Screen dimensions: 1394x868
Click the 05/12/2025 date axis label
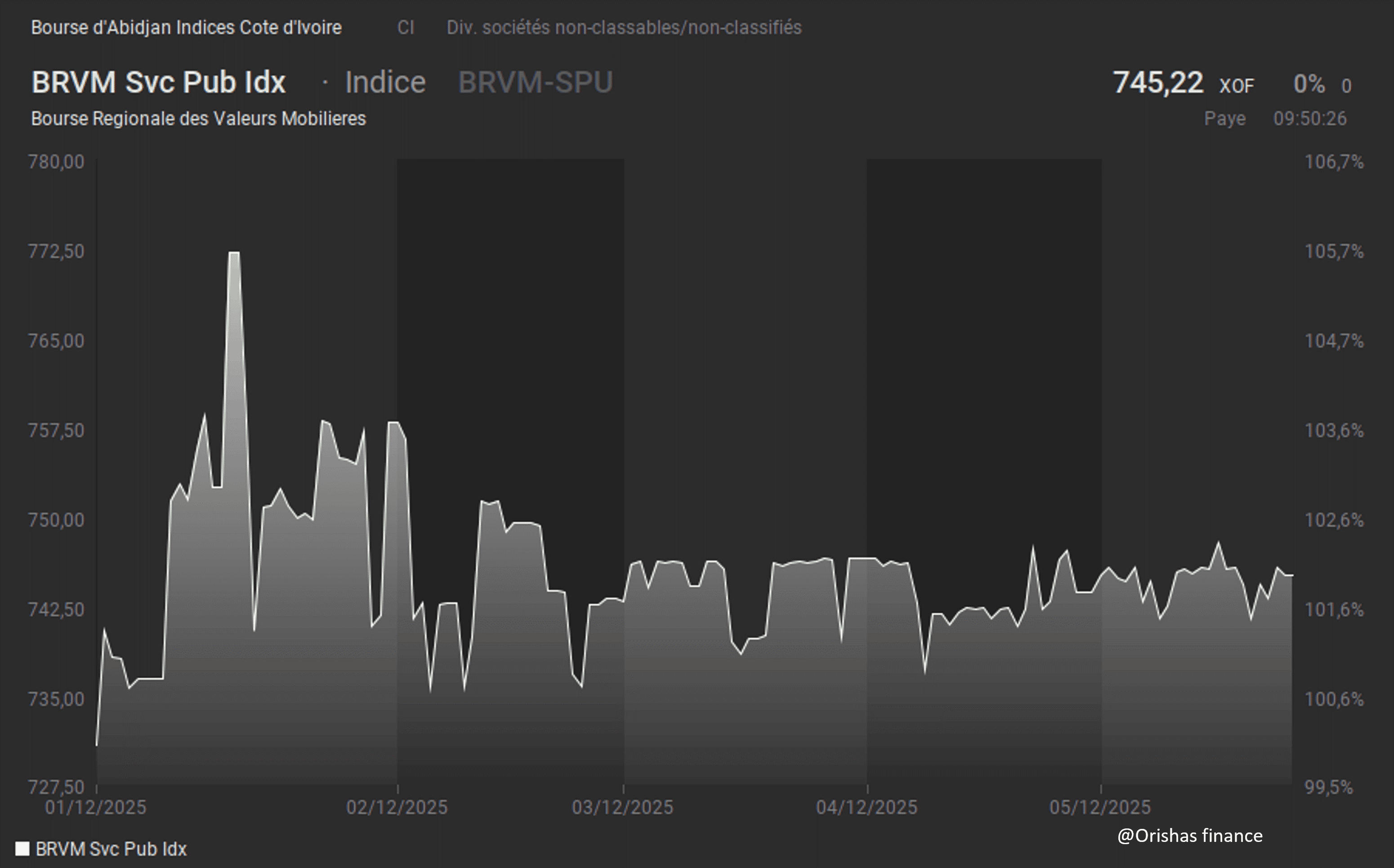[1100, 807]
